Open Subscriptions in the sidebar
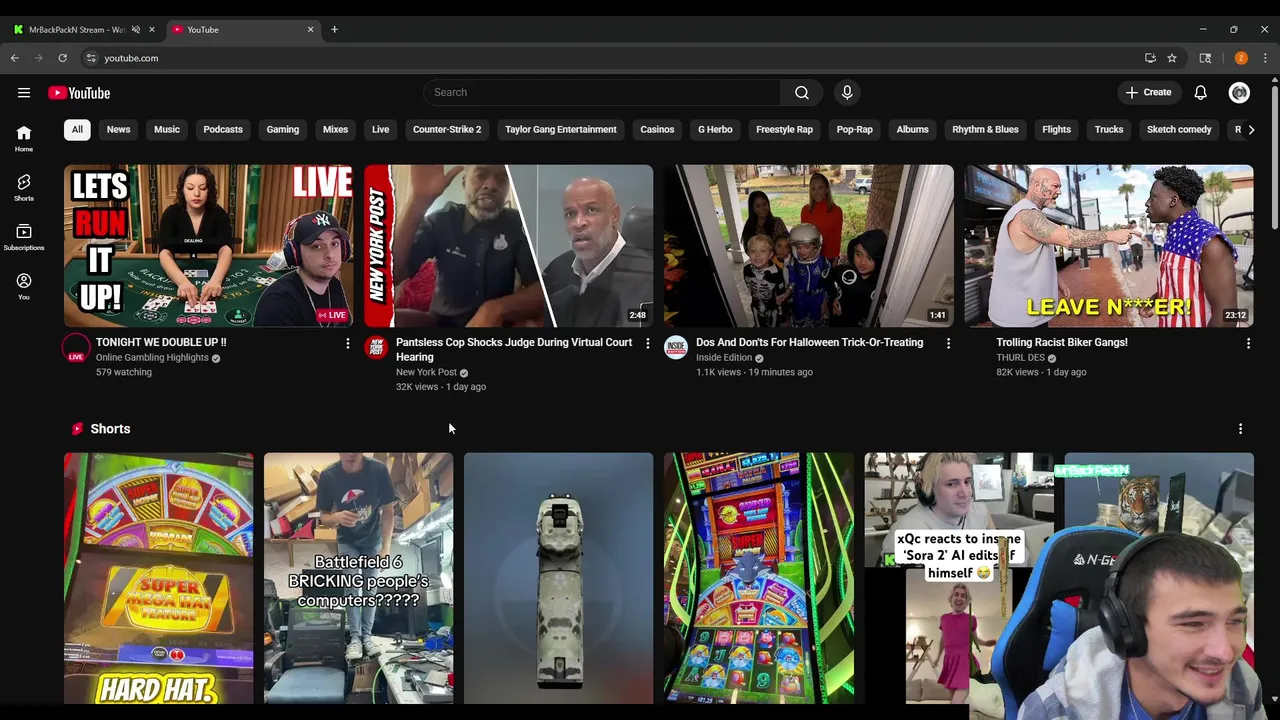1280x720 pixels. pyautogui.click(x=24, y=237)
